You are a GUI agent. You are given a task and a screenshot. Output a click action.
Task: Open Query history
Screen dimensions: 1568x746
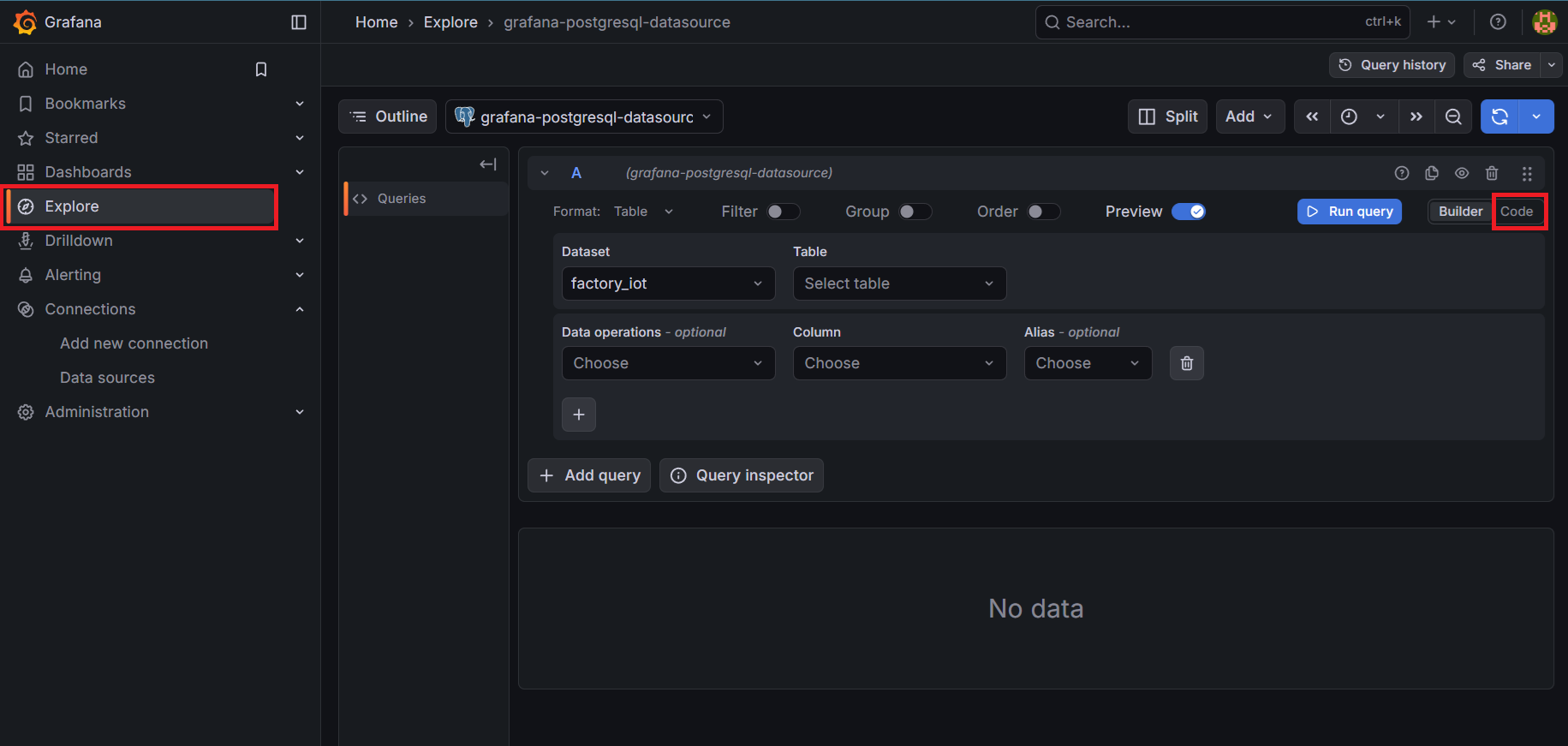tap(1392, 65)
